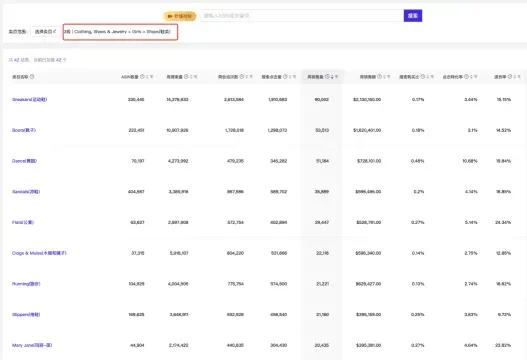Click the info icon of the column showing 14,279,833
This screenshot has width=527, height=360.
pyautogui.click(x=186, y=77)
